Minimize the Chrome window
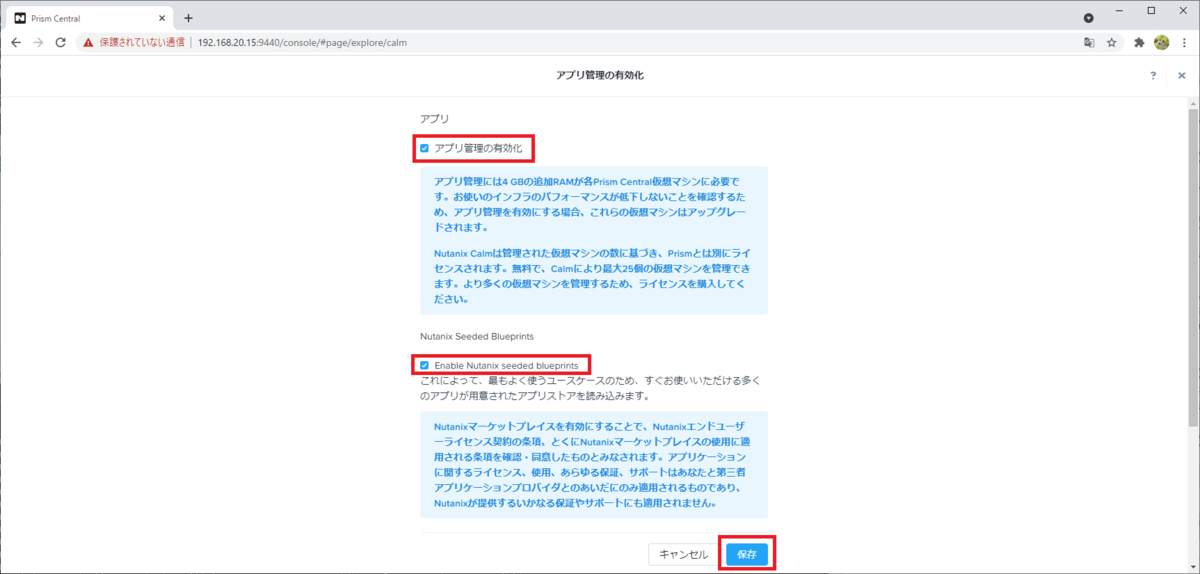 (x=1121, y=11)
